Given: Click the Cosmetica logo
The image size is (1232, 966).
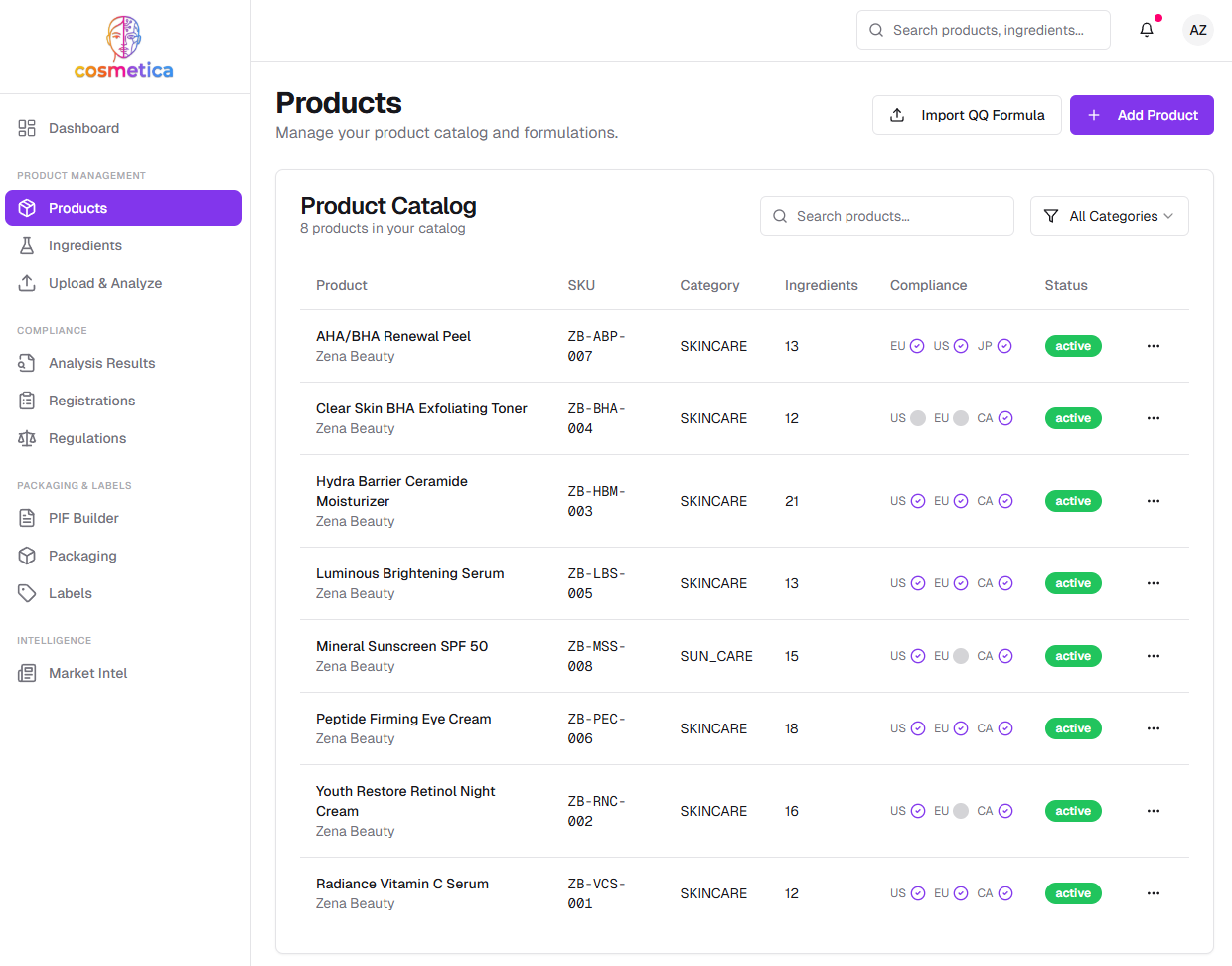Looking at the screenshot, I should point(124,47).
